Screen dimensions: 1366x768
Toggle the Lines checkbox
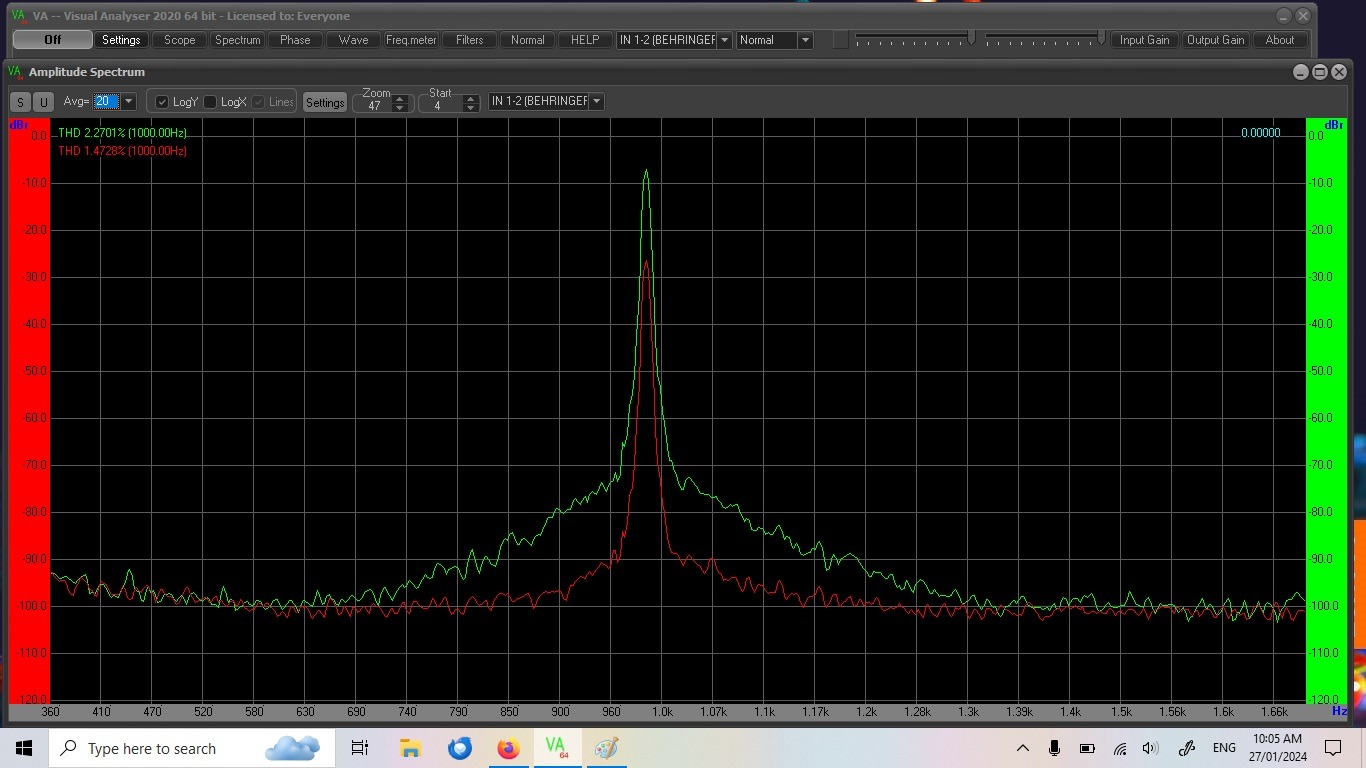(x=258, y=102)
